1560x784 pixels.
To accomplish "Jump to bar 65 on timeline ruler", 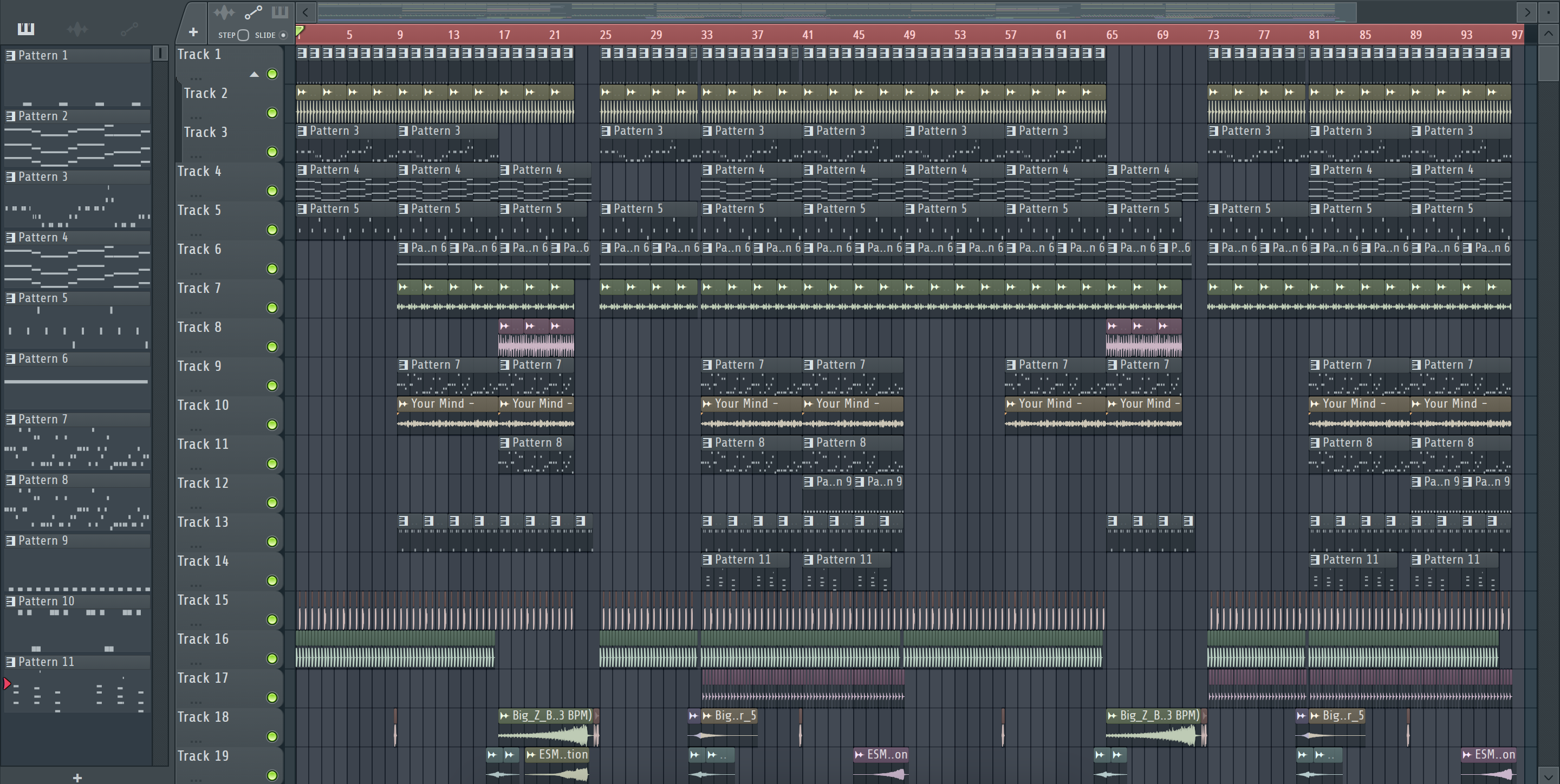I will click(1111, 35).
